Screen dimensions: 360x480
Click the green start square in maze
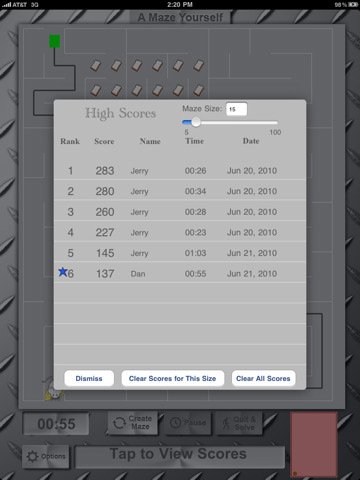55,41
